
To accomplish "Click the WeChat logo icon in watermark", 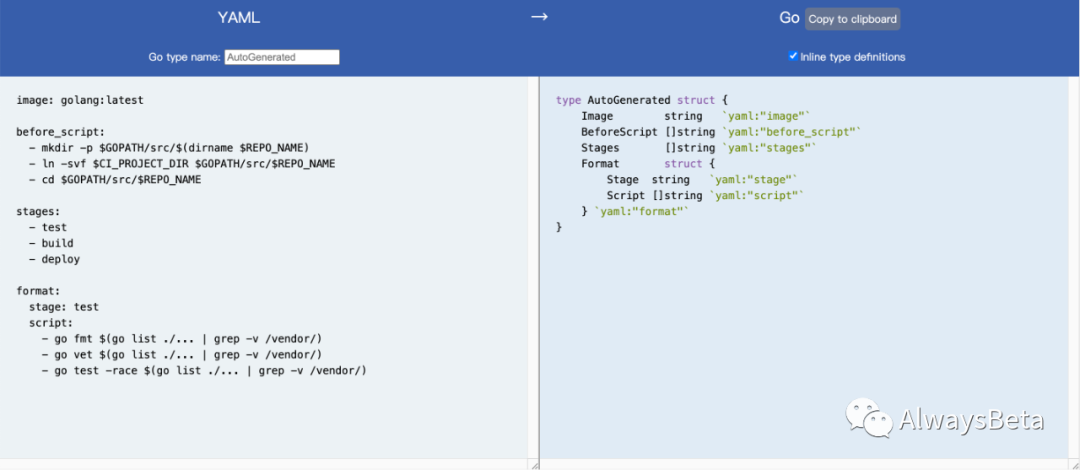I will [868, 418].
